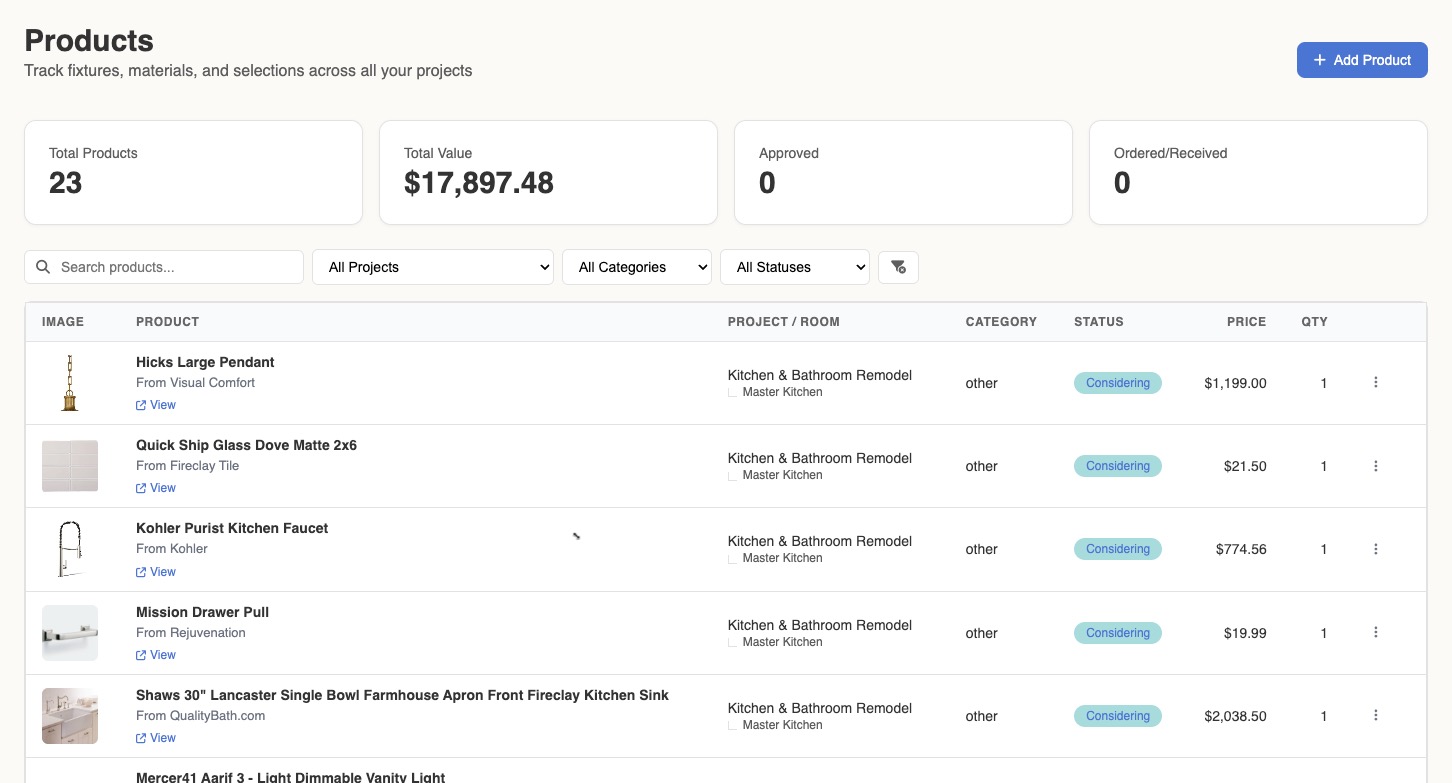
Task: Open the View link for the Shaws kitchen sink
Action: 160,738
